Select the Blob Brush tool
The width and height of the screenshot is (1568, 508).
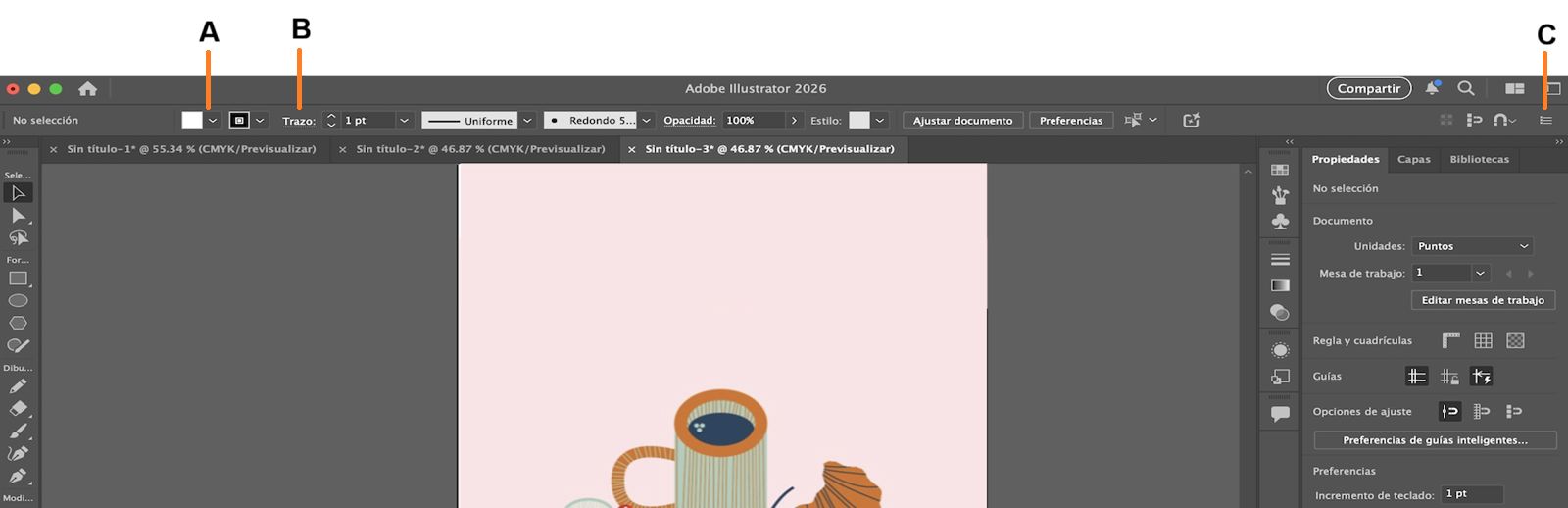pyautogui.click(x=18, y=345)
